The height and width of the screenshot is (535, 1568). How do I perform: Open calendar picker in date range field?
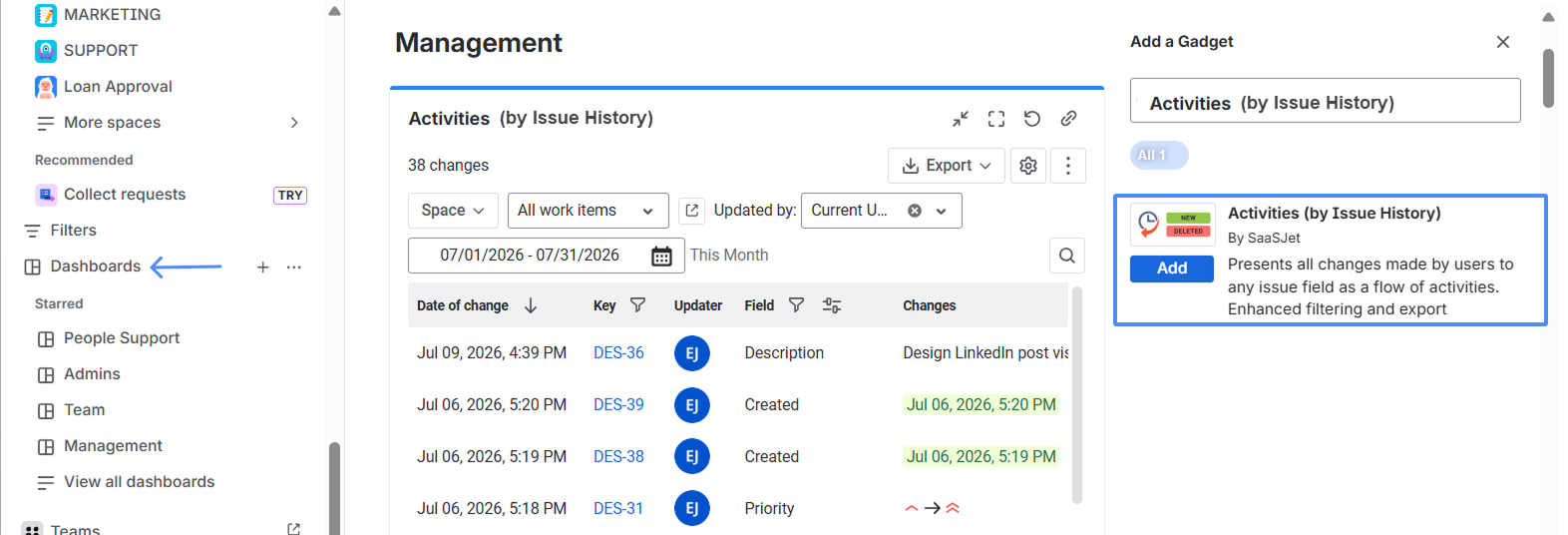click(661, 257)
